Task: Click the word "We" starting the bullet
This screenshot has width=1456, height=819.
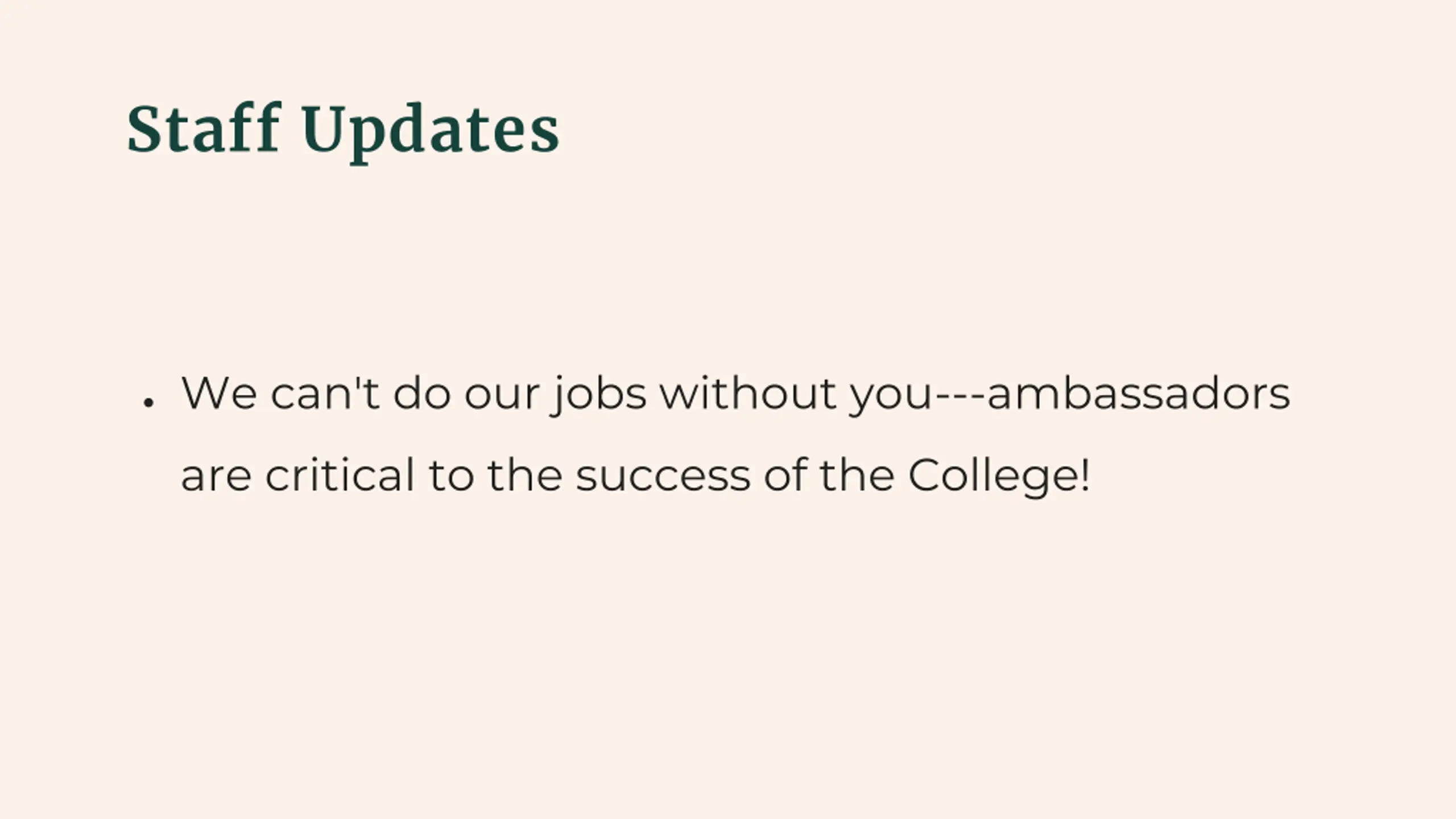Action: (x=219, y=393)
